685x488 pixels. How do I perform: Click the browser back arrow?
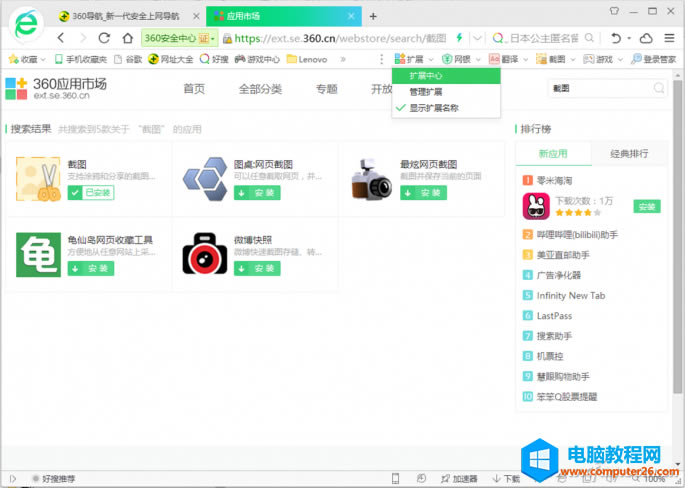pos(61,38)
